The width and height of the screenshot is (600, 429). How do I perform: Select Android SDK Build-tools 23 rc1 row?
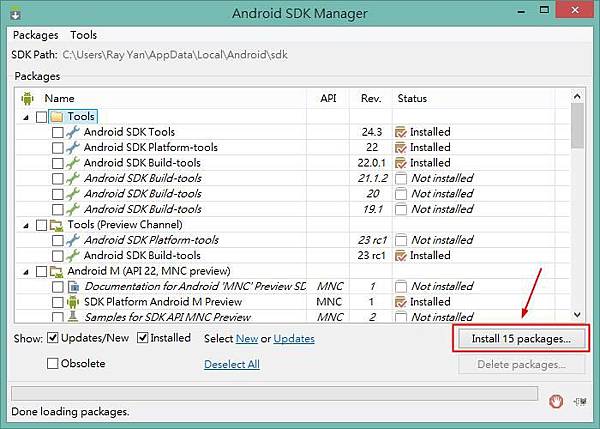[293, 256]
